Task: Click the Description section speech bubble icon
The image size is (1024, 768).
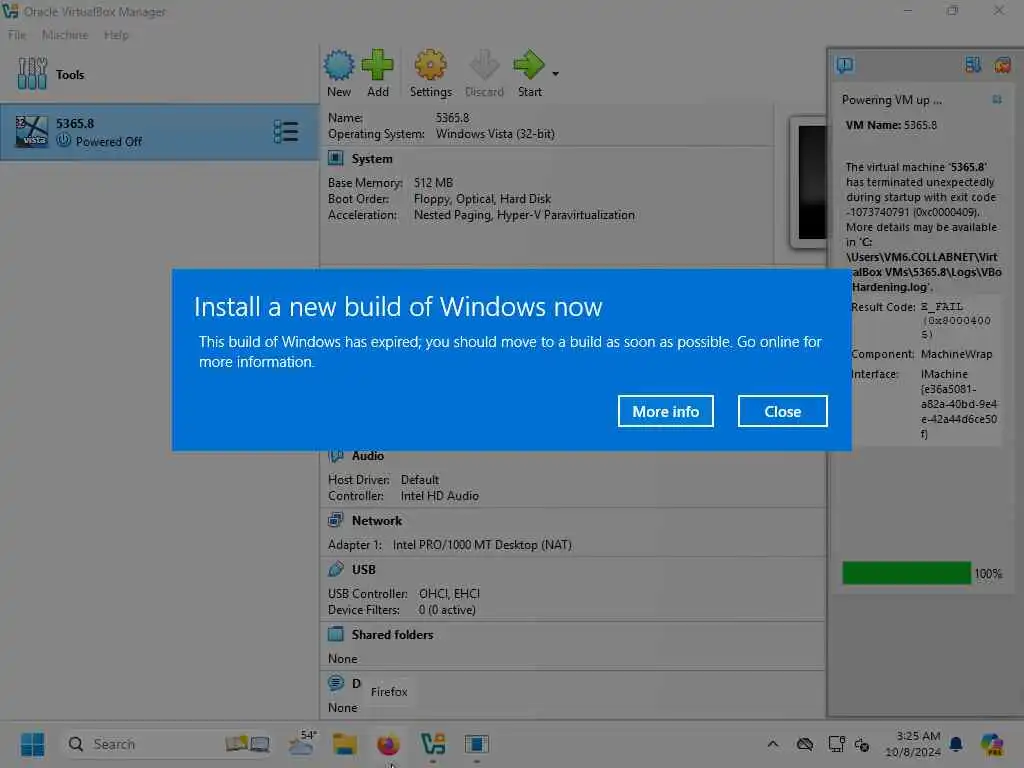Action: 336,682
